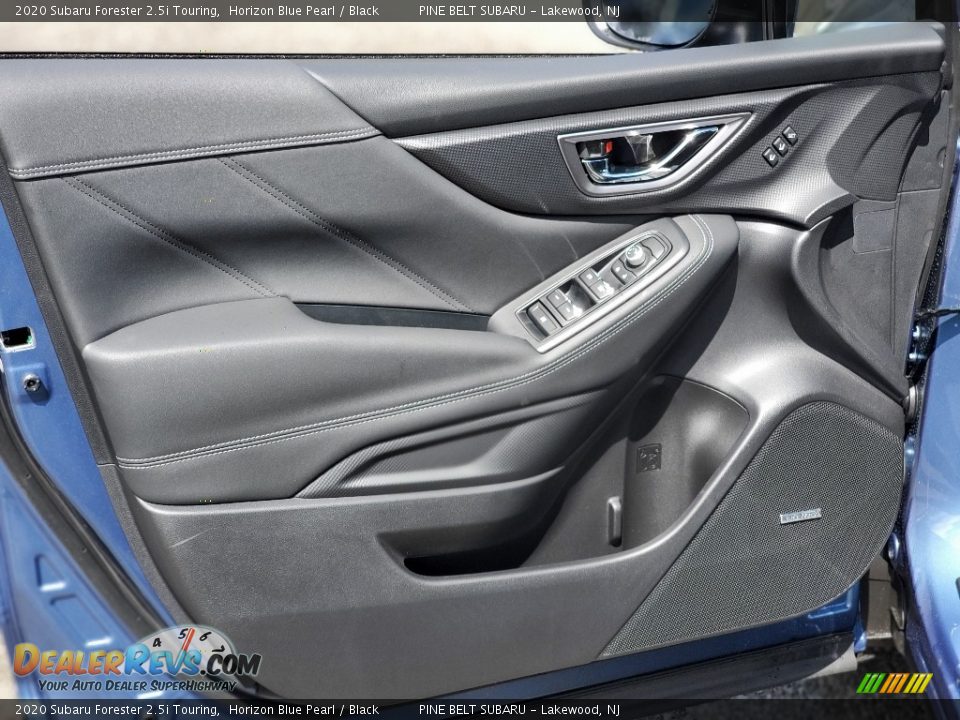960x720 pixels.
Task: Click the tachometer gauge graphic in the watermark
Action: (x=187, y=642)
